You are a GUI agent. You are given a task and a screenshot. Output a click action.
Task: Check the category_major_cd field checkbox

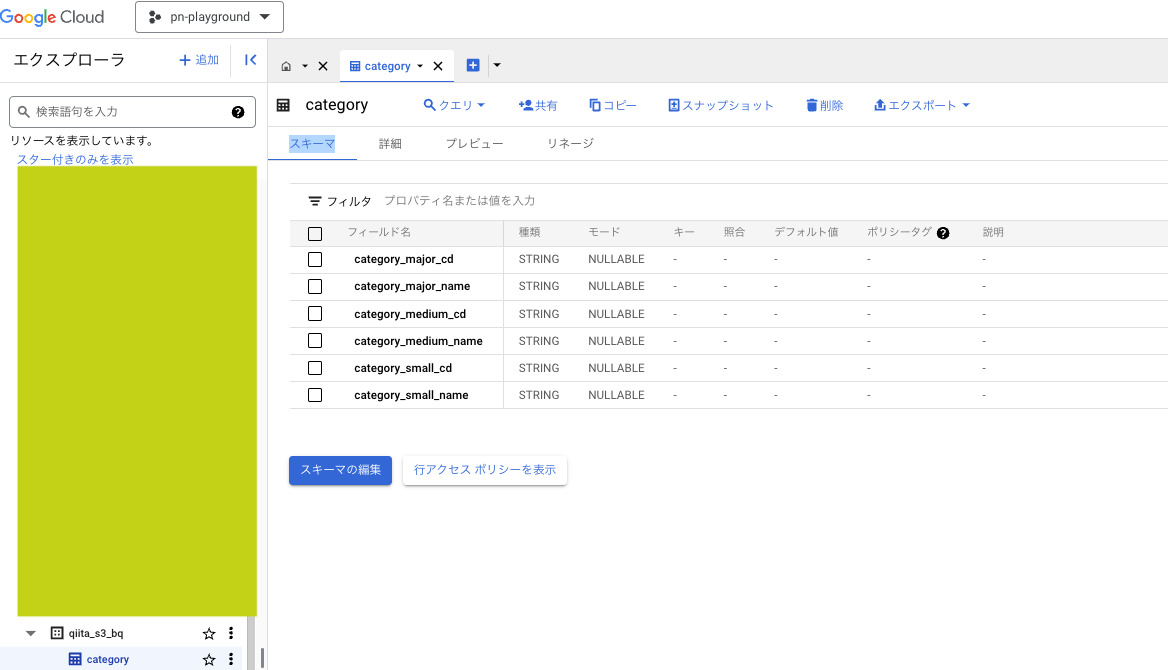(315, 259)
